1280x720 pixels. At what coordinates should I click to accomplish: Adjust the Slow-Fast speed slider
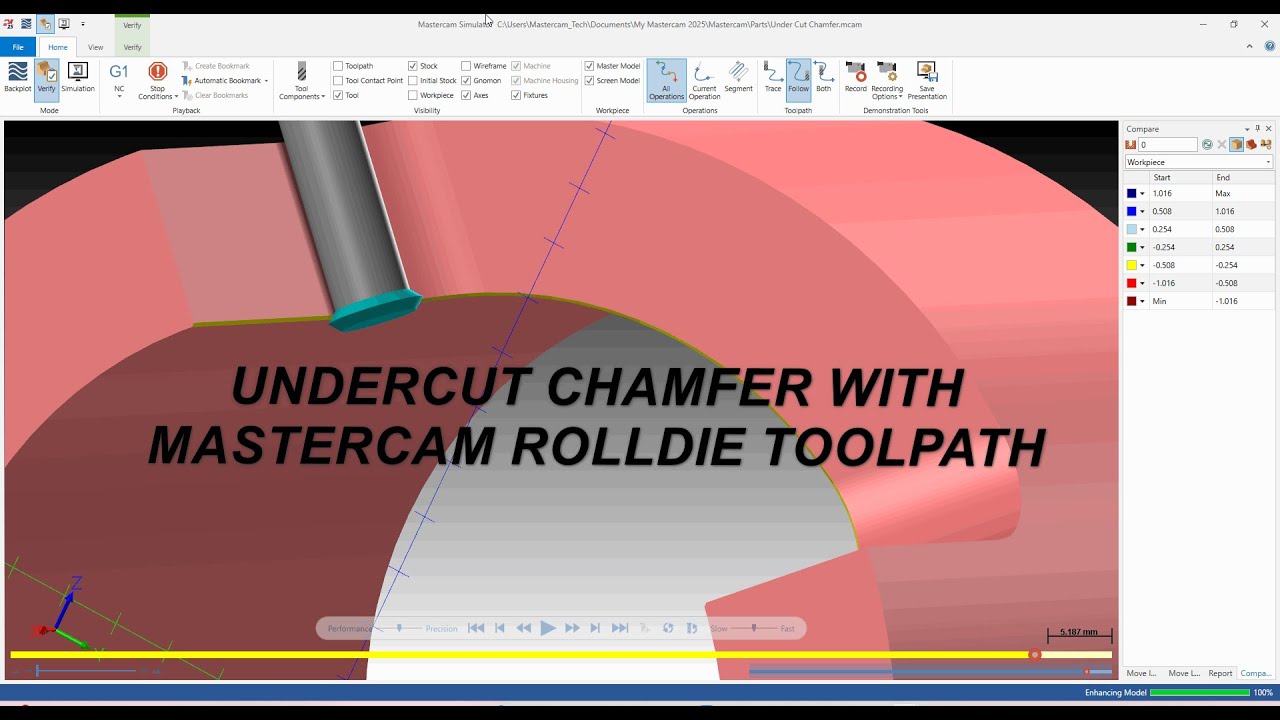[x=754, y=628]
